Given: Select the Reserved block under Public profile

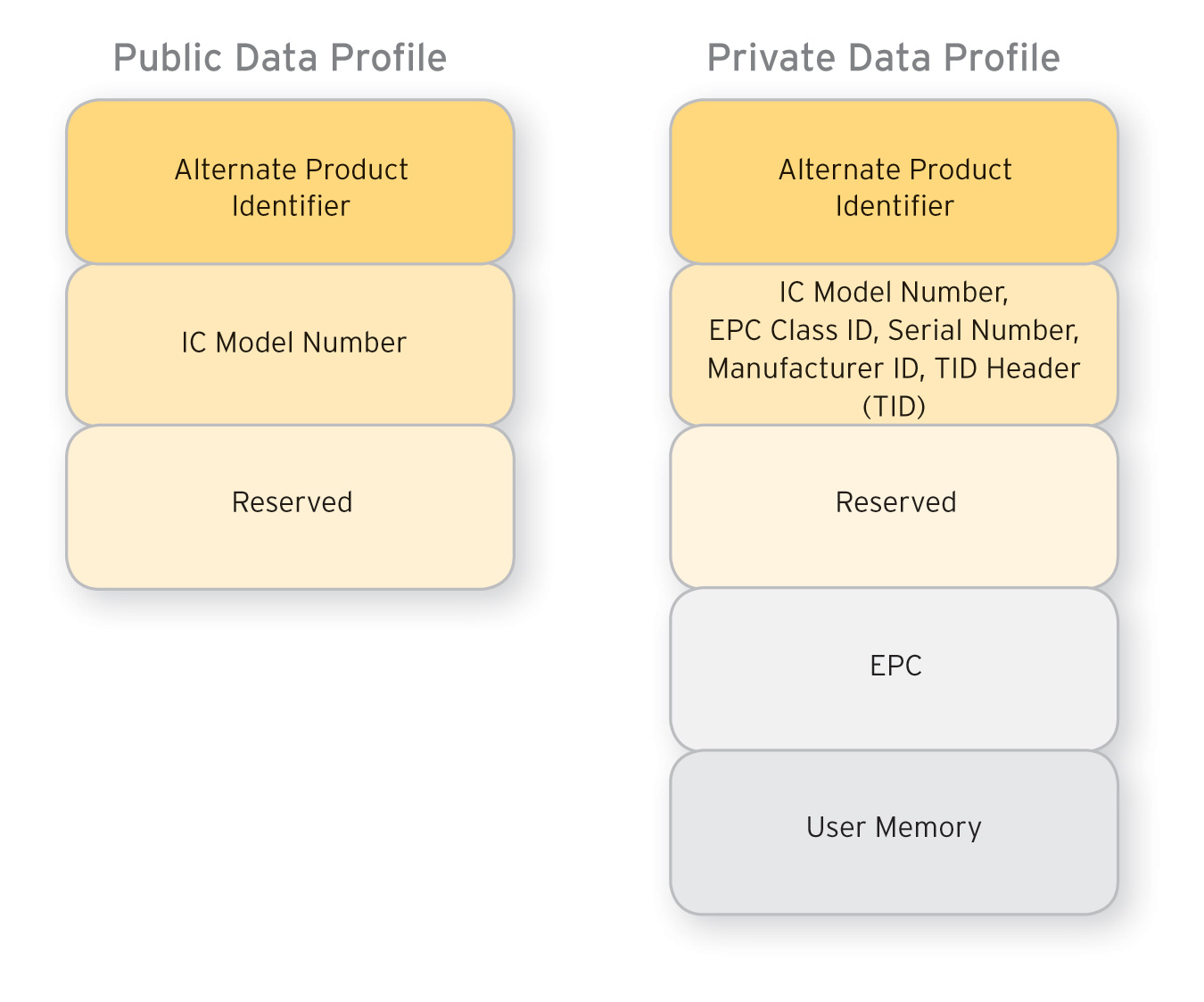Looking at the screenshot, I should point(291,507).
